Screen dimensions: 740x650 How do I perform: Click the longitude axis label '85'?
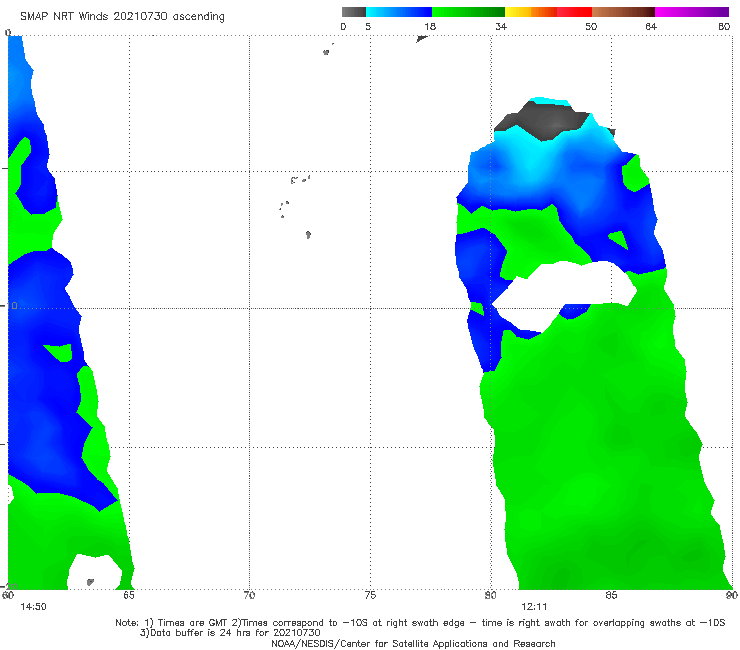(611, 595)
